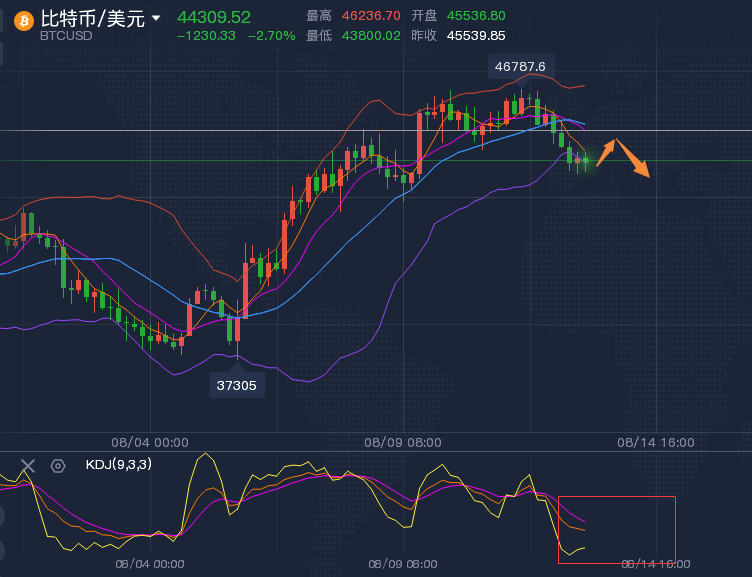Click the 比特币/美元 pair name
The width and height of the screenshot is (752, 577).
click(92, 18)
